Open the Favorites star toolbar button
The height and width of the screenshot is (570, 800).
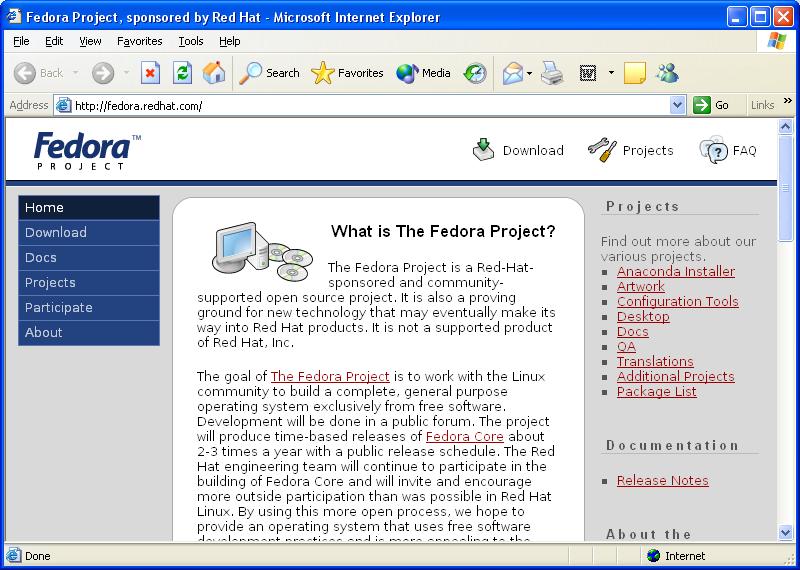347,73
